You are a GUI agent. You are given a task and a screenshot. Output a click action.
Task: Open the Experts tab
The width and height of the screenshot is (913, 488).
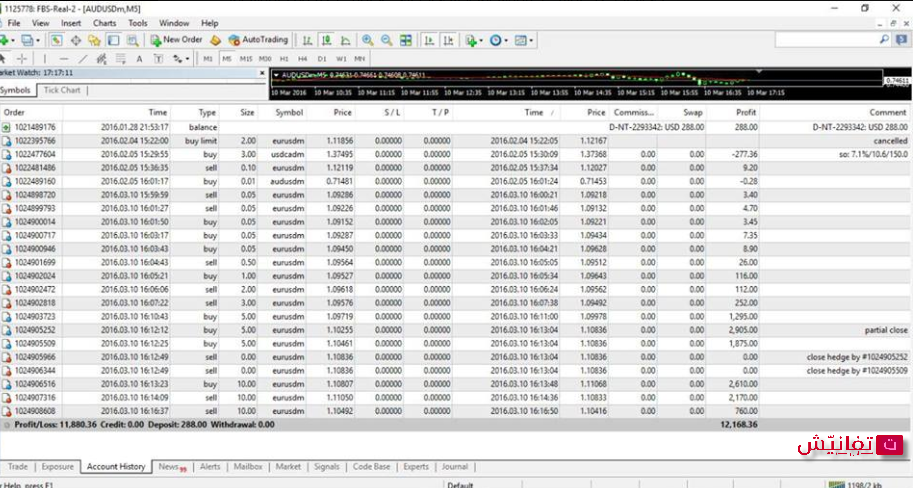[416, 466]
